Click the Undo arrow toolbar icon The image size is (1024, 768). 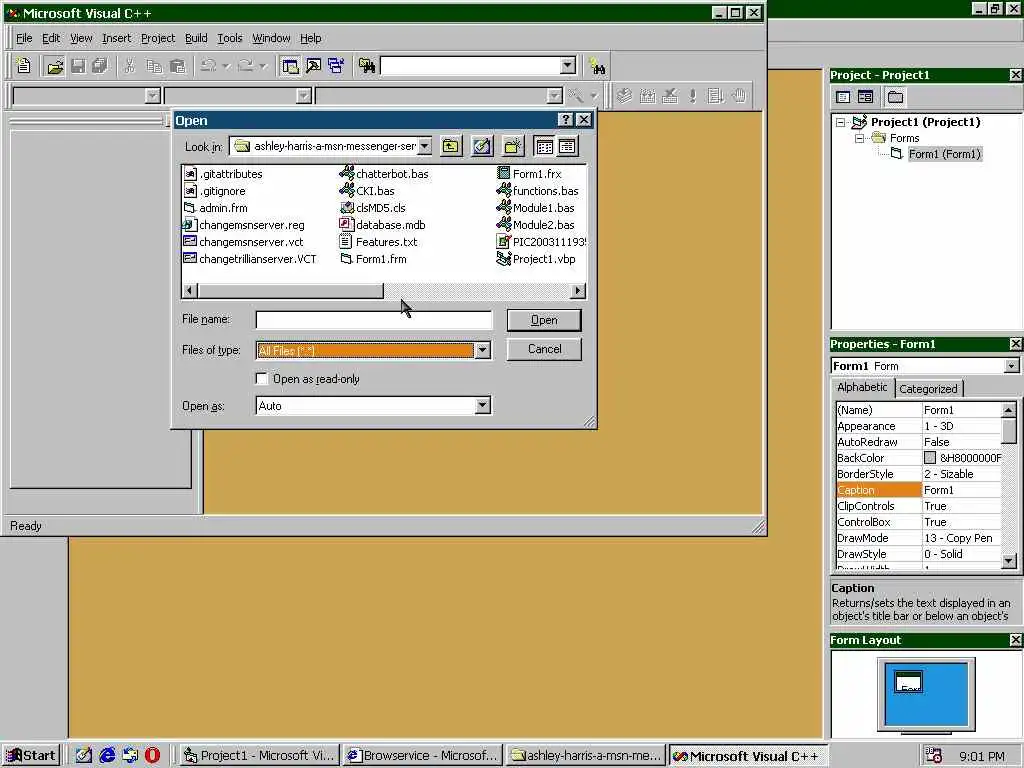[208, 66]
